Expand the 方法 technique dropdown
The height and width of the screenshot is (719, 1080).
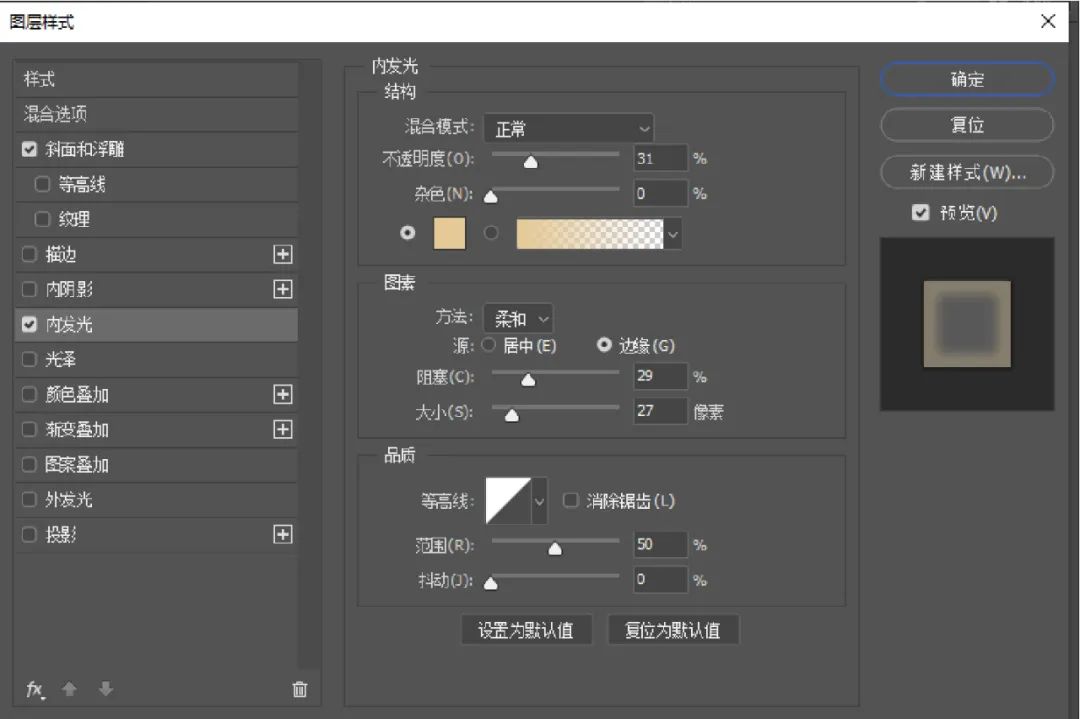(518, 319)
